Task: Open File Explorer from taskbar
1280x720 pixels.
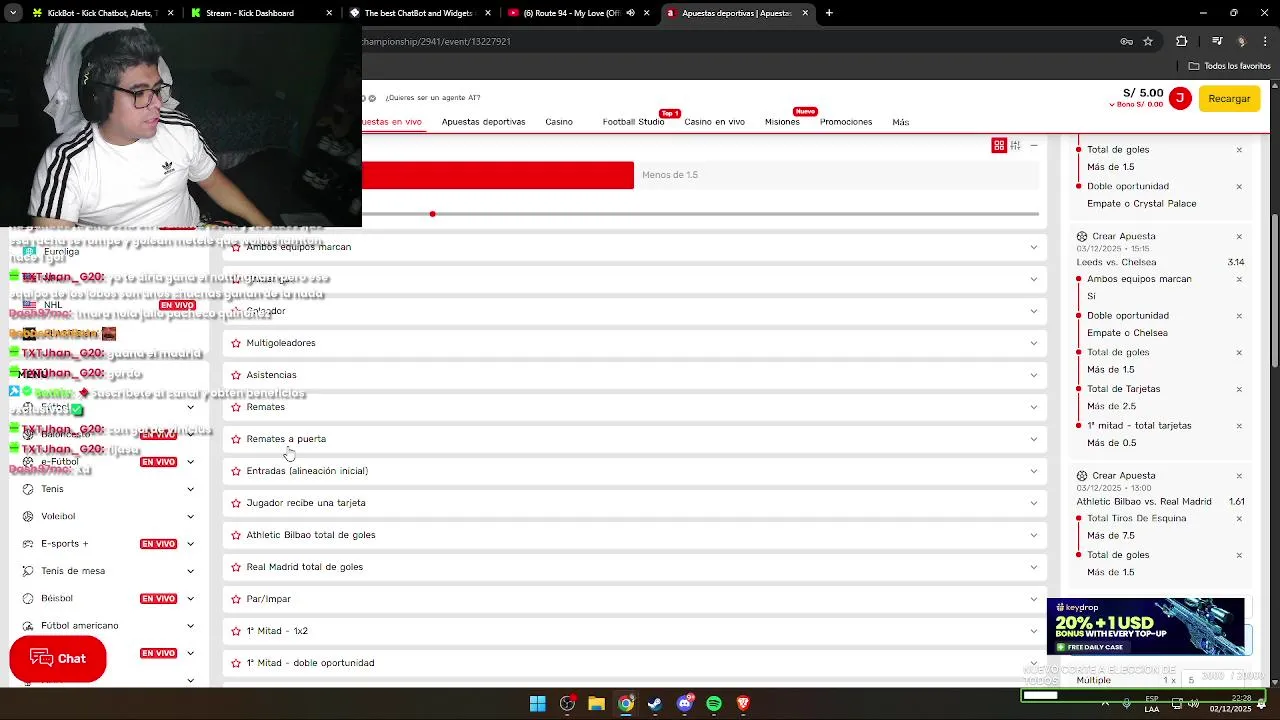Action: (x=596, y=704)
